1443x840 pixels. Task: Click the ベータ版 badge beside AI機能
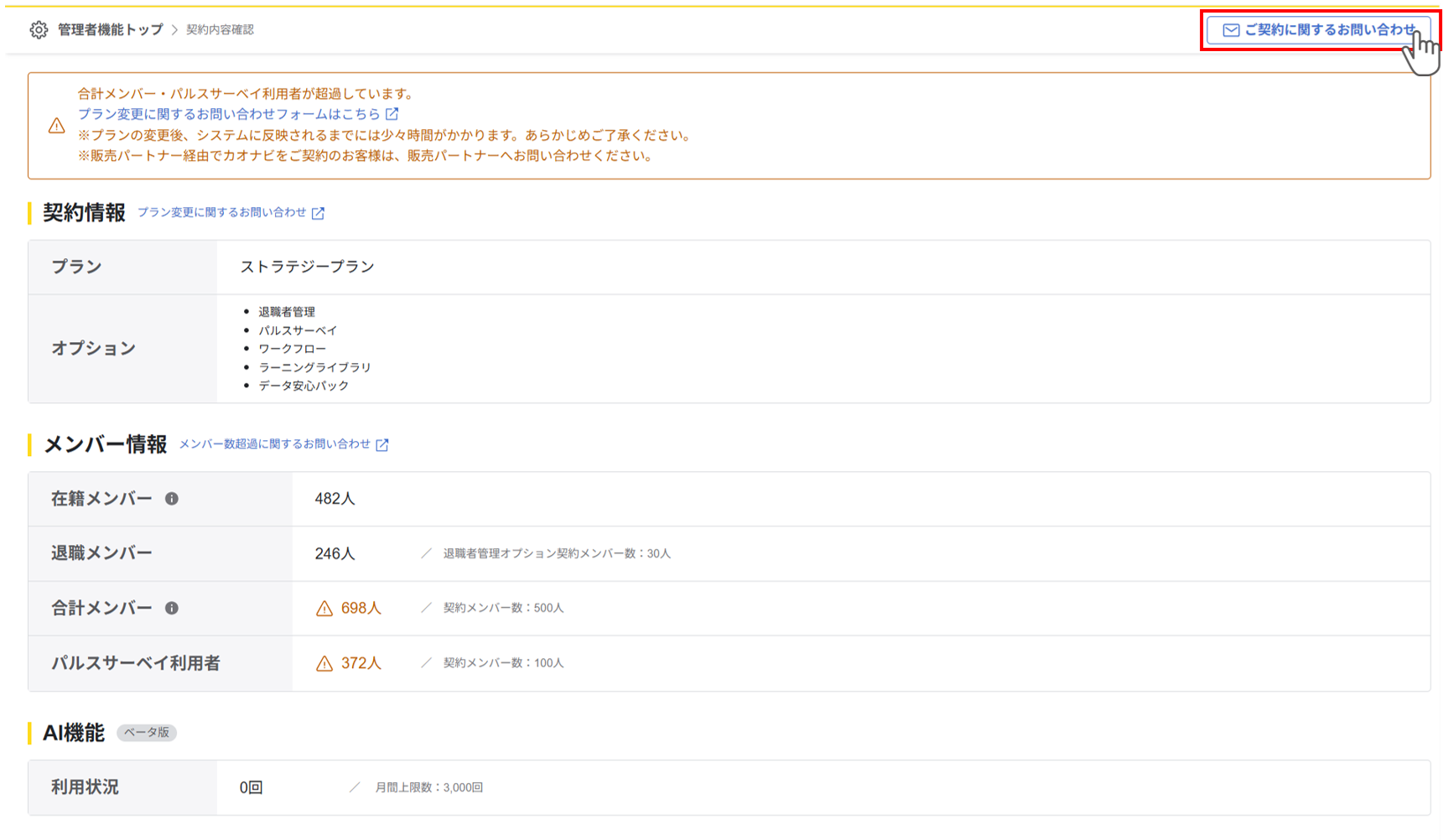click(145, 733)
